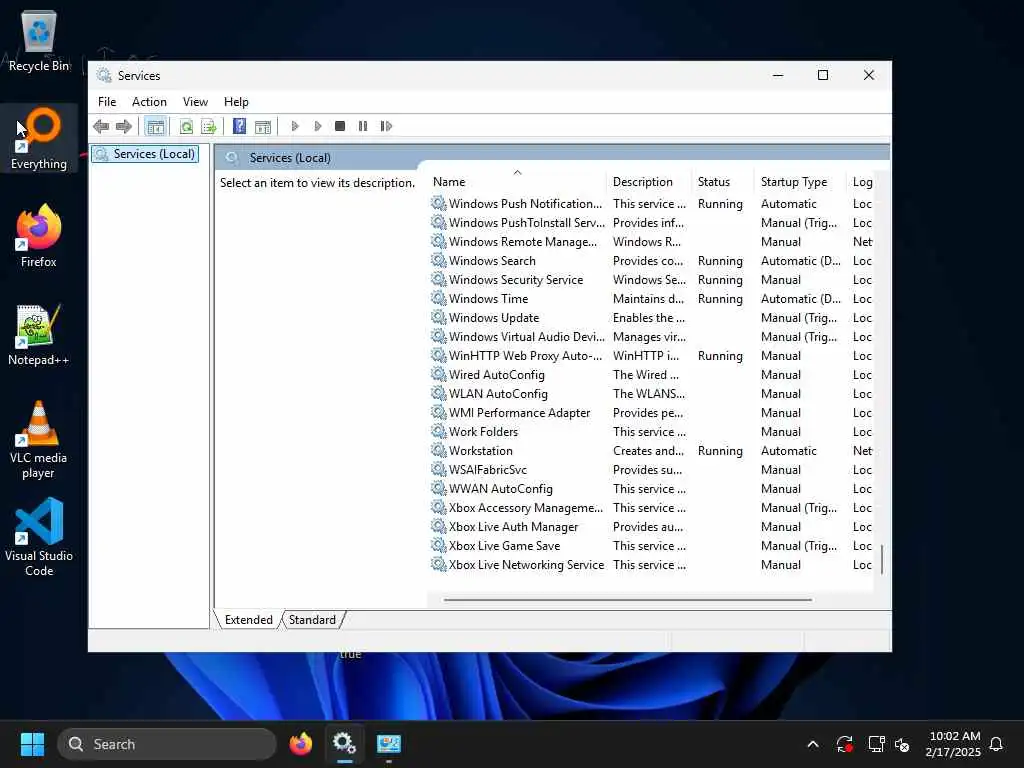Viewport: 1024px width, 768px height.
Task: Click the Services window title icon
Action: (x=104, y=75)
